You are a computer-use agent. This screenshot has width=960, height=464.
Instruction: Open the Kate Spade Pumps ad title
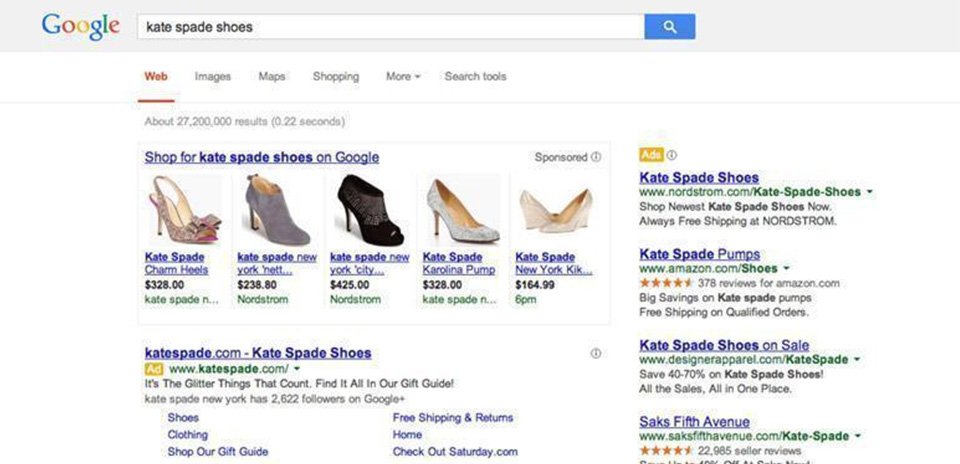pyautogui.click(x=700, y=254)
